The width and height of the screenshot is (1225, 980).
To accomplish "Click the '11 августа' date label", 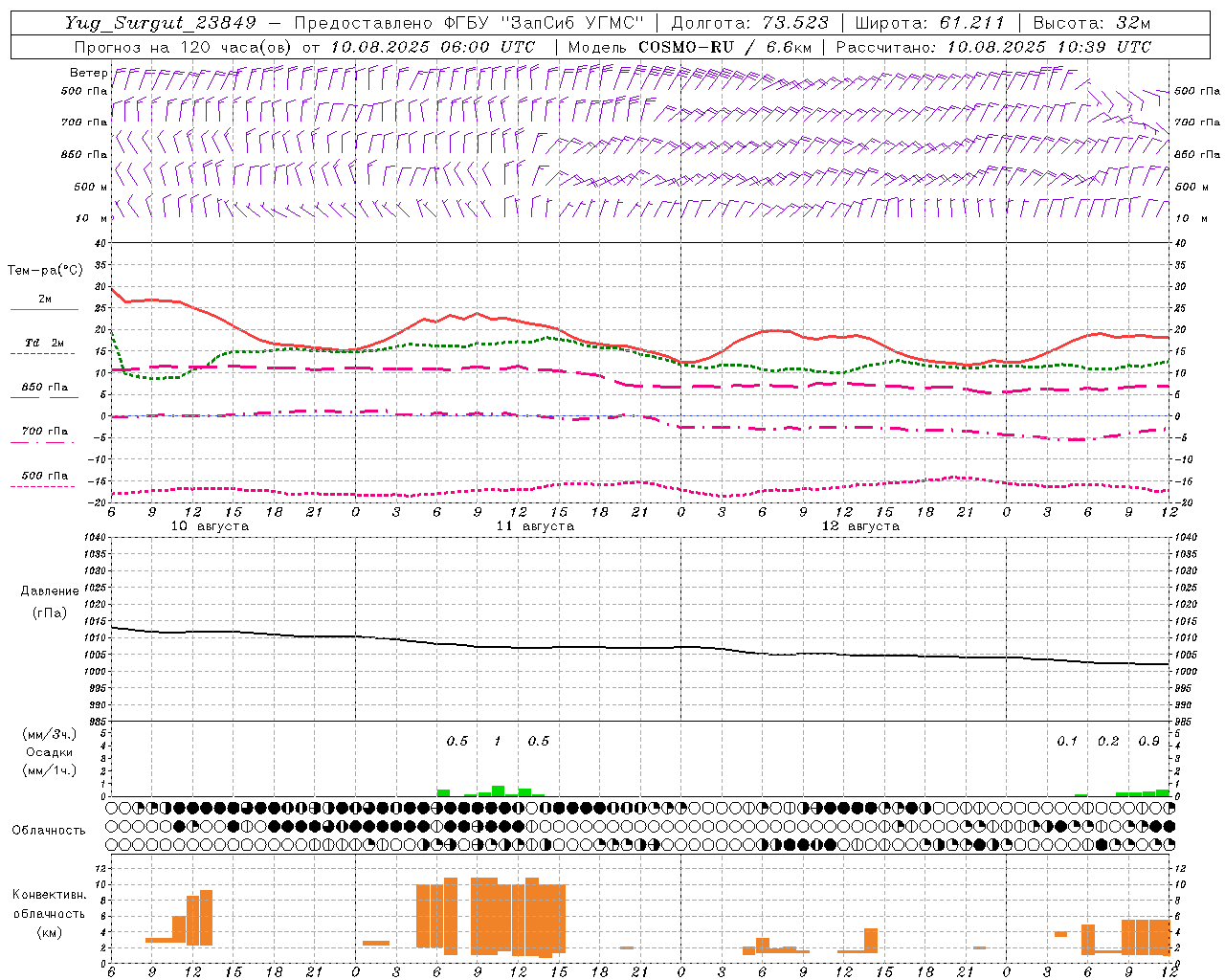I will (535, 526).
